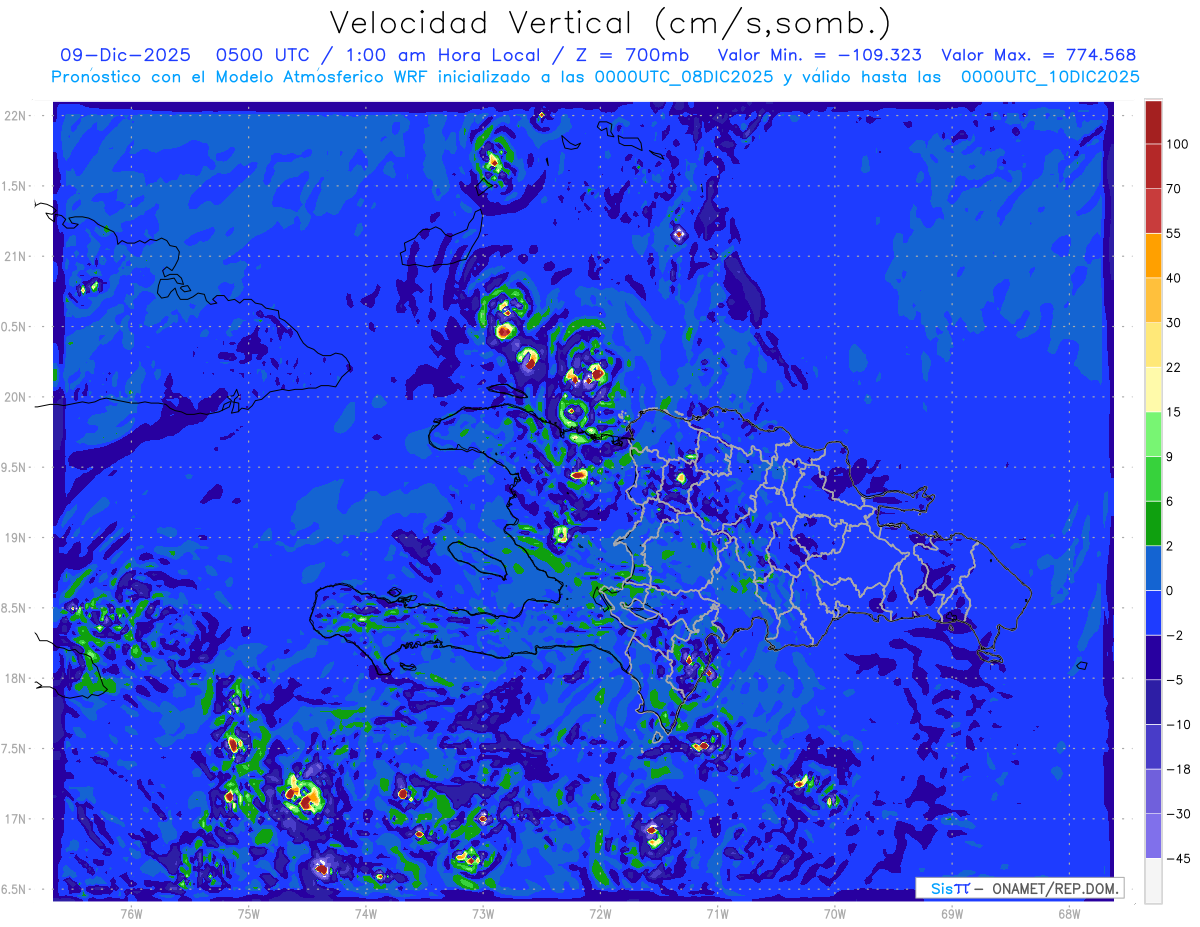
Task: Click the "18N" latitude label
Action: click(17, 679)
